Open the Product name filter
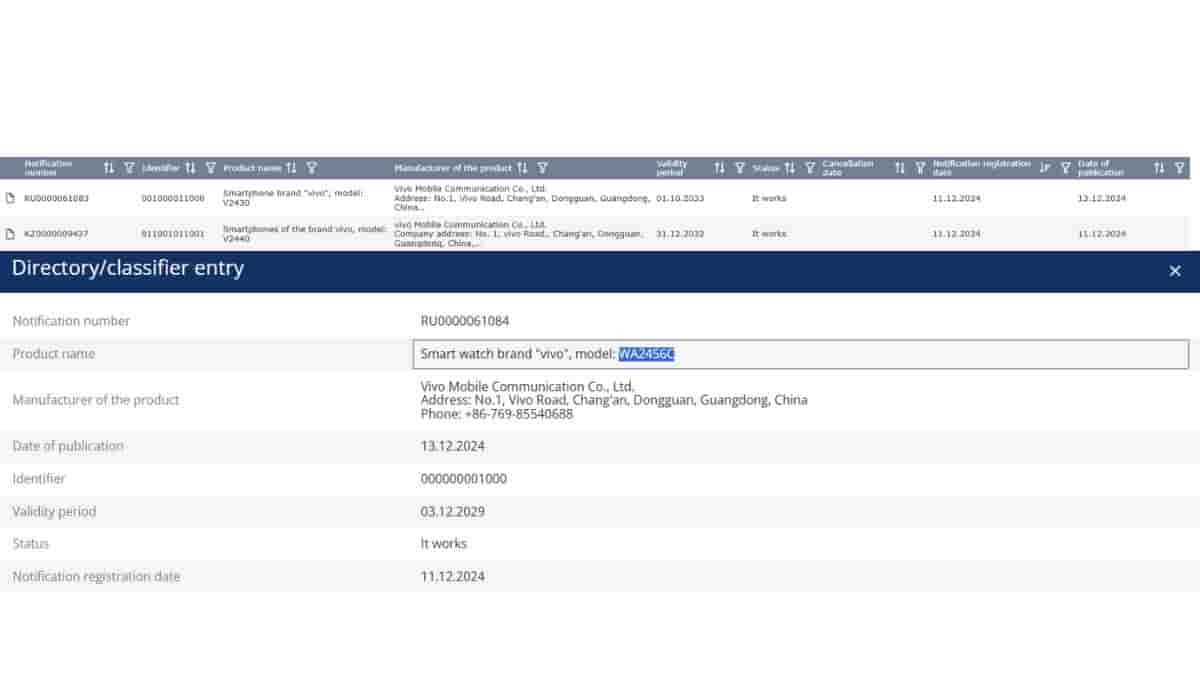The image size is (1200, 675). (311, 168)
